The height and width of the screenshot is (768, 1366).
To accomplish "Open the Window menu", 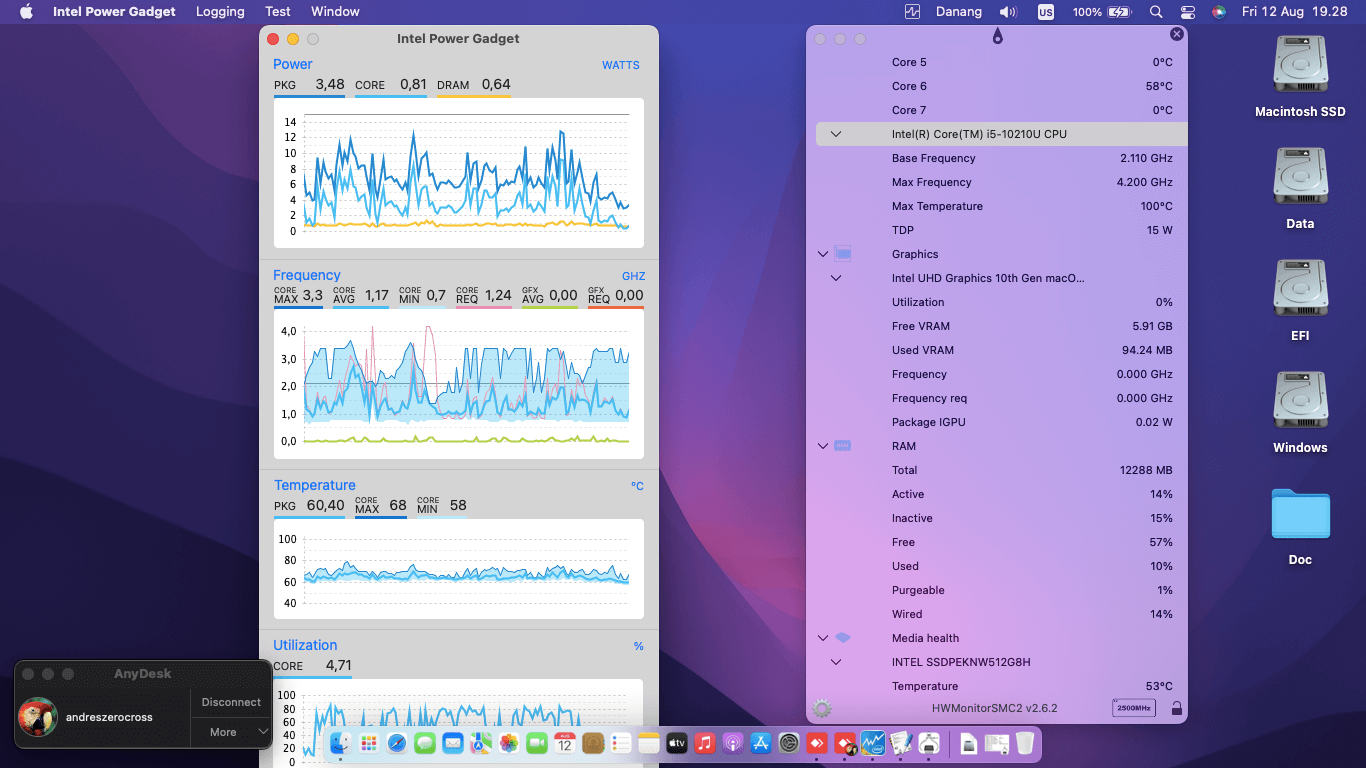I will [x=335, y=12].
